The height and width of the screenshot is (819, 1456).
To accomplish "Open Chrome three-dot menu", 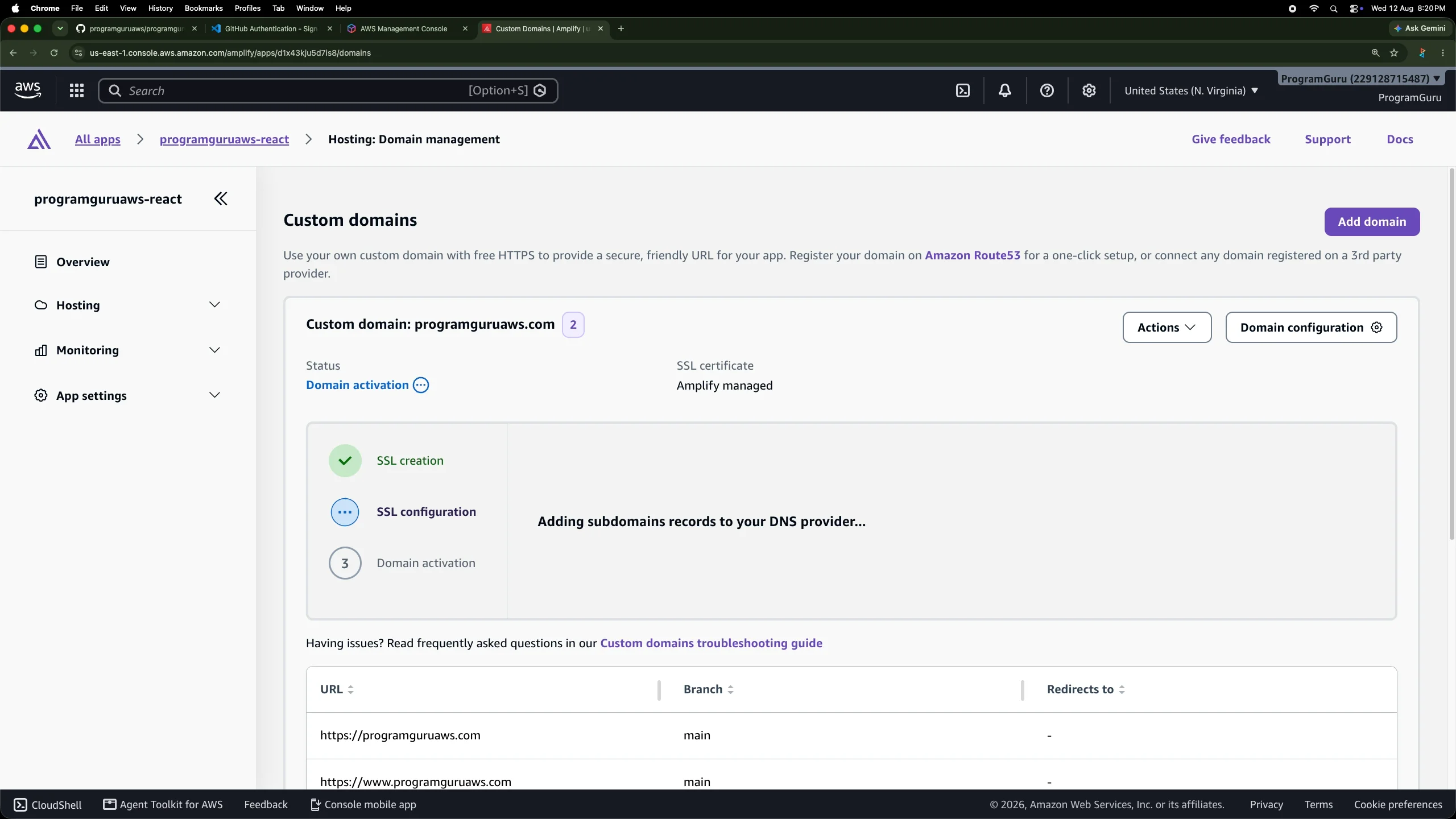I will click(x=1443, y=53).
